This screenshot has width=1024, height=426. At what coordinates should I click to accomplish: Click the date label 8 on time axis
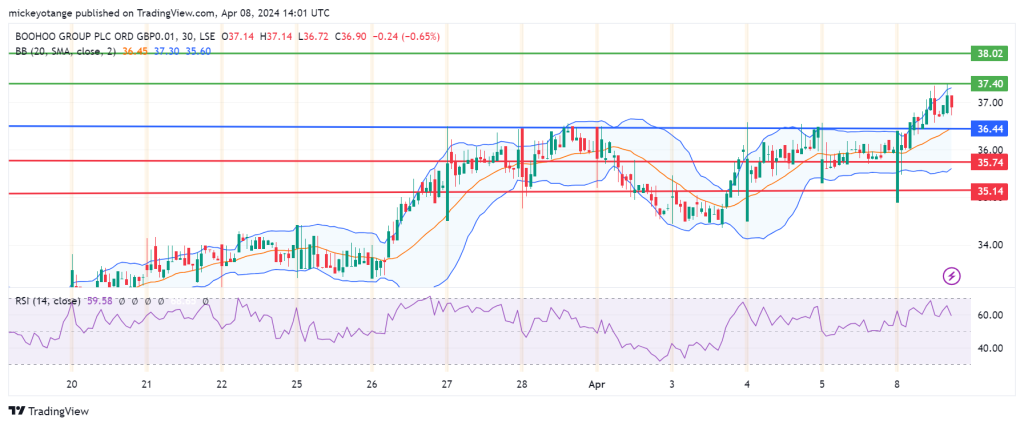pos(897,385)
